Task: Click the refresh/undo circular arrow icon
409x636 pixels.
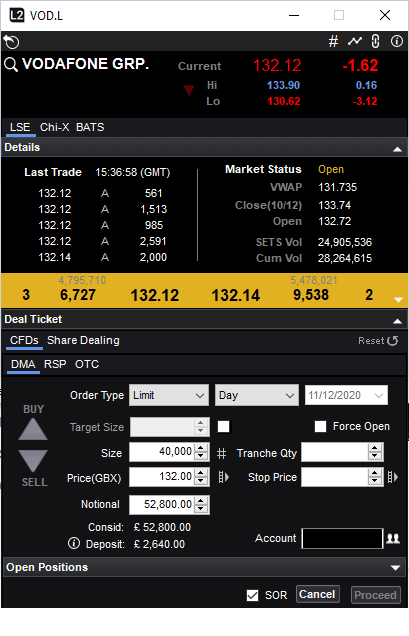Action: point(11,42)
